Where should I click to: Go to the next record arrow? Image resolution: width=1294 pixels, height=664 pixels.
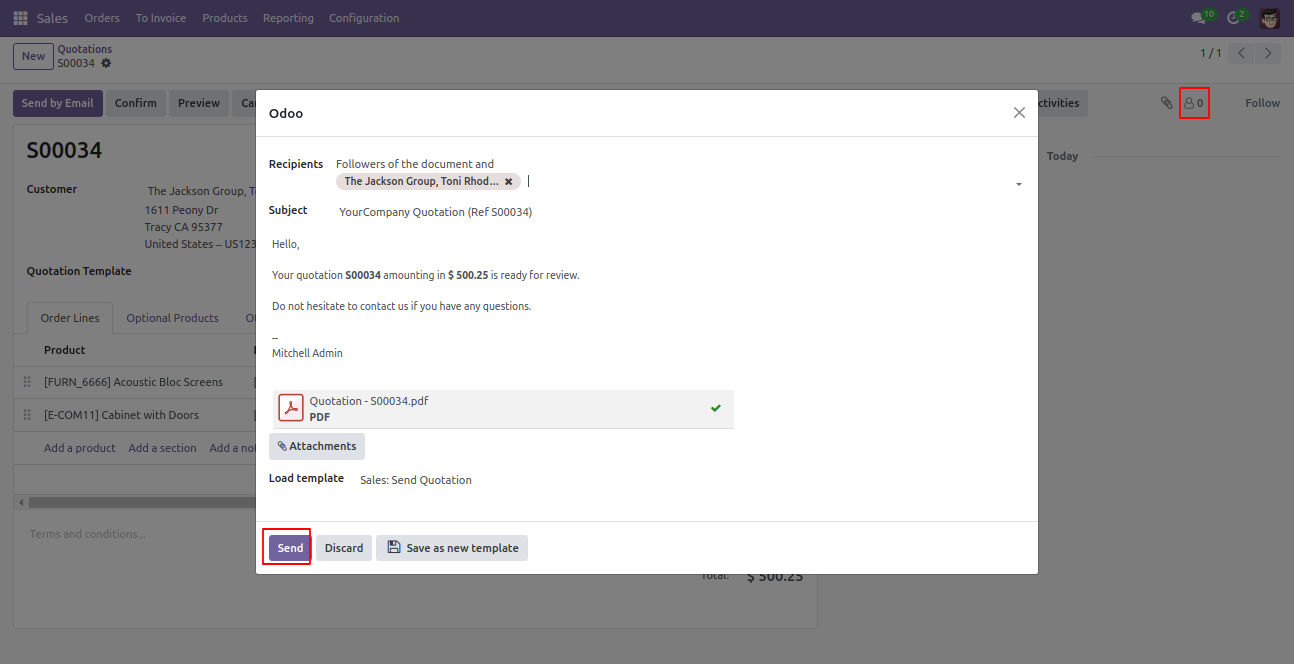(x=1268, y=53)
